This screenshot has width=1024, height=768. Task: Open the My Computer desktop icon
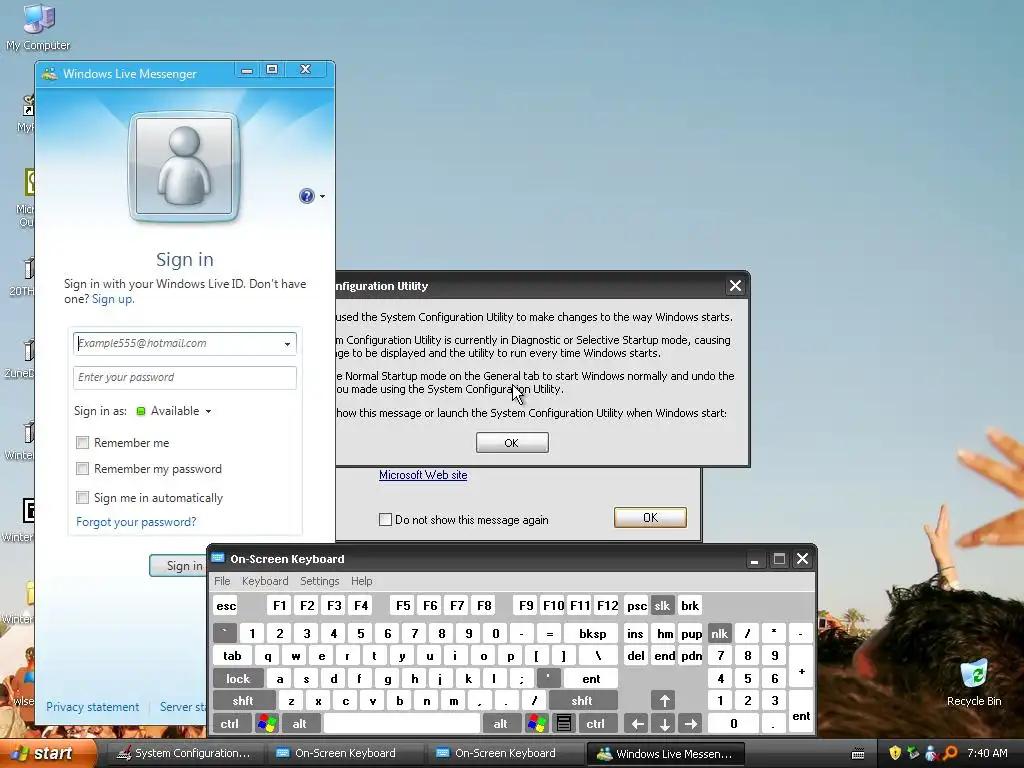coord(38,26)
